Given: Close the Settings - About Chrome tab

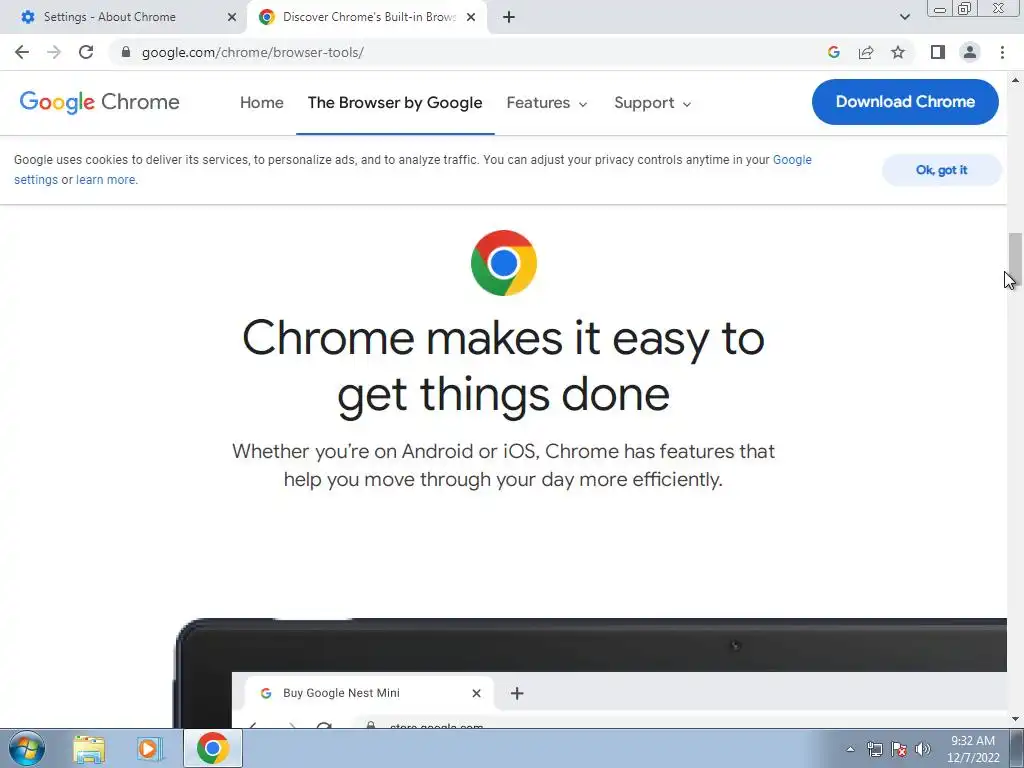Looking at the screenshot, I should coord(232,17).
